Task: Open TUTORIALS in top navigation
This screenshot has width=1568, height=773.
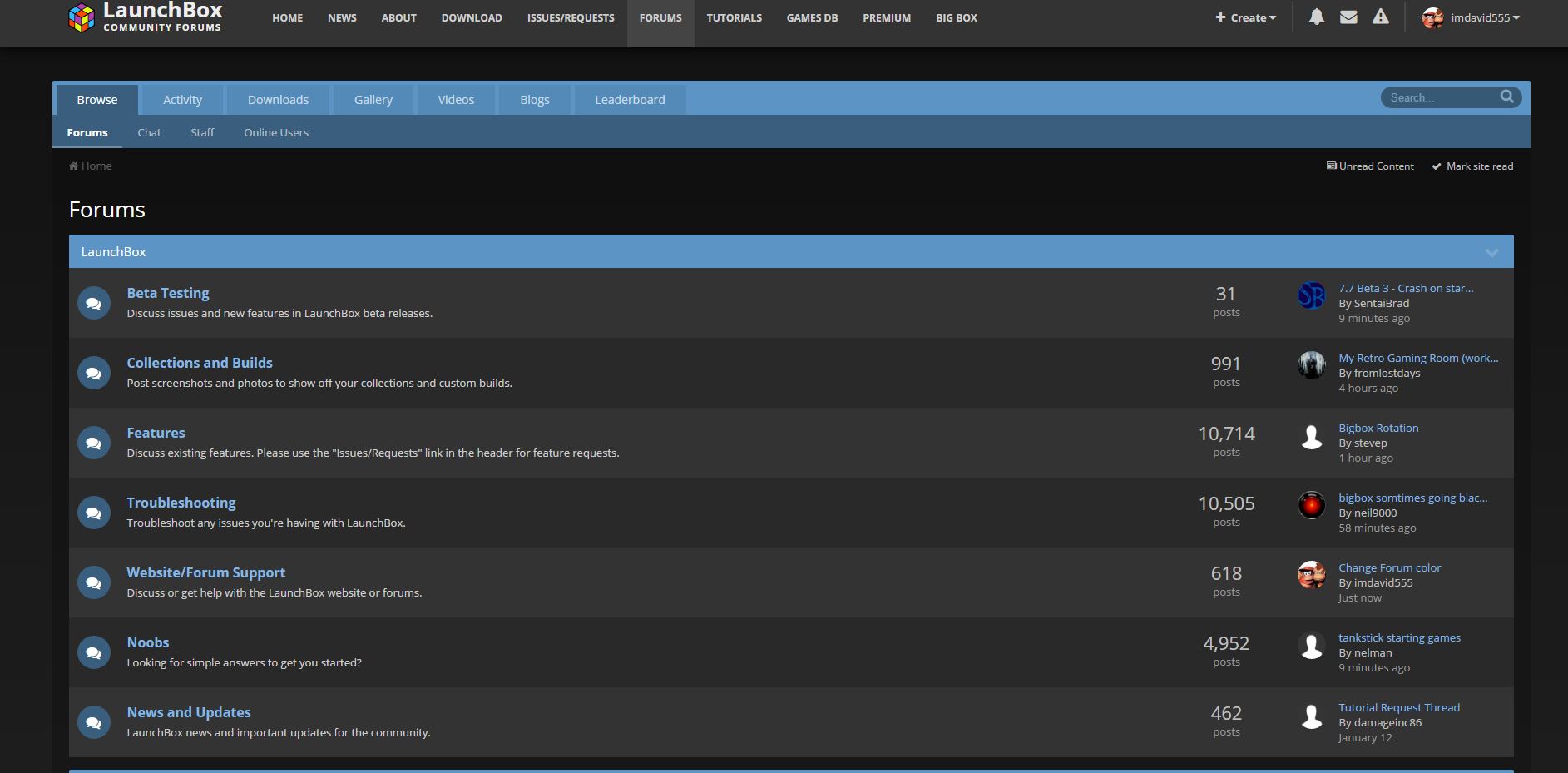Action: click(735, 17)
